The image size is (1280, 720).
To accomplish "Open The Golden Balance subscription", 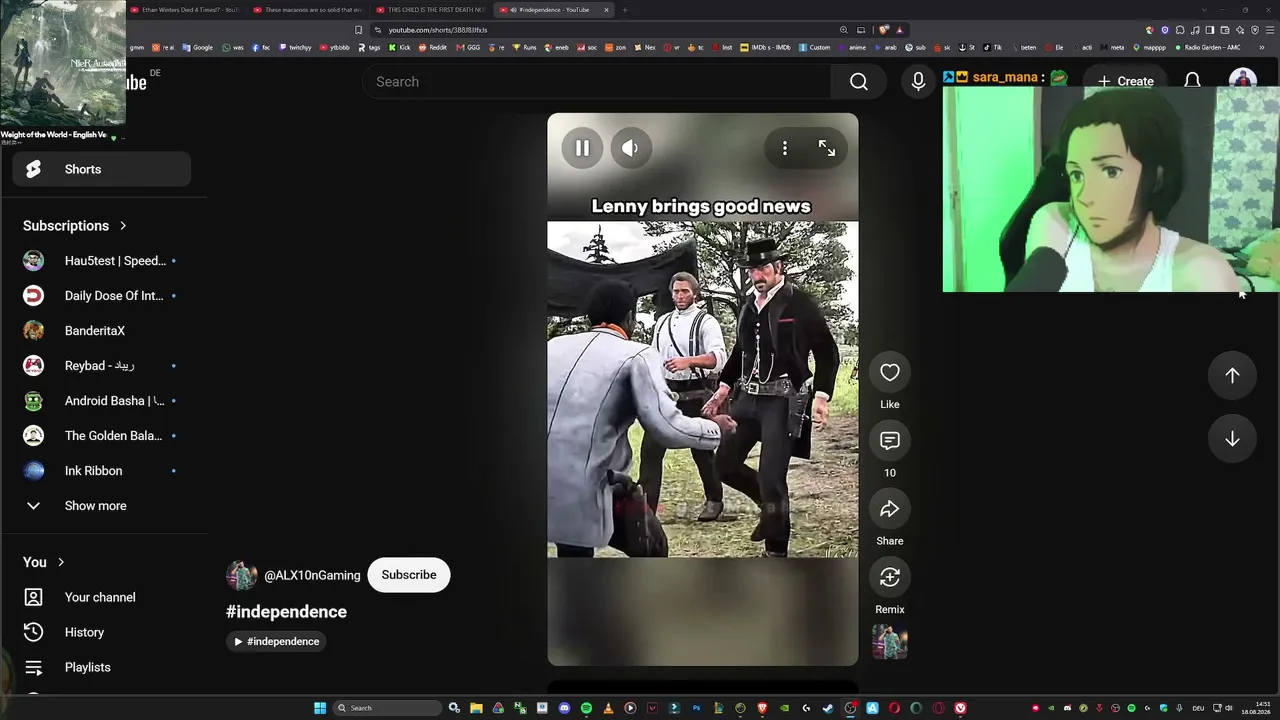I will (x=102, y=436).
